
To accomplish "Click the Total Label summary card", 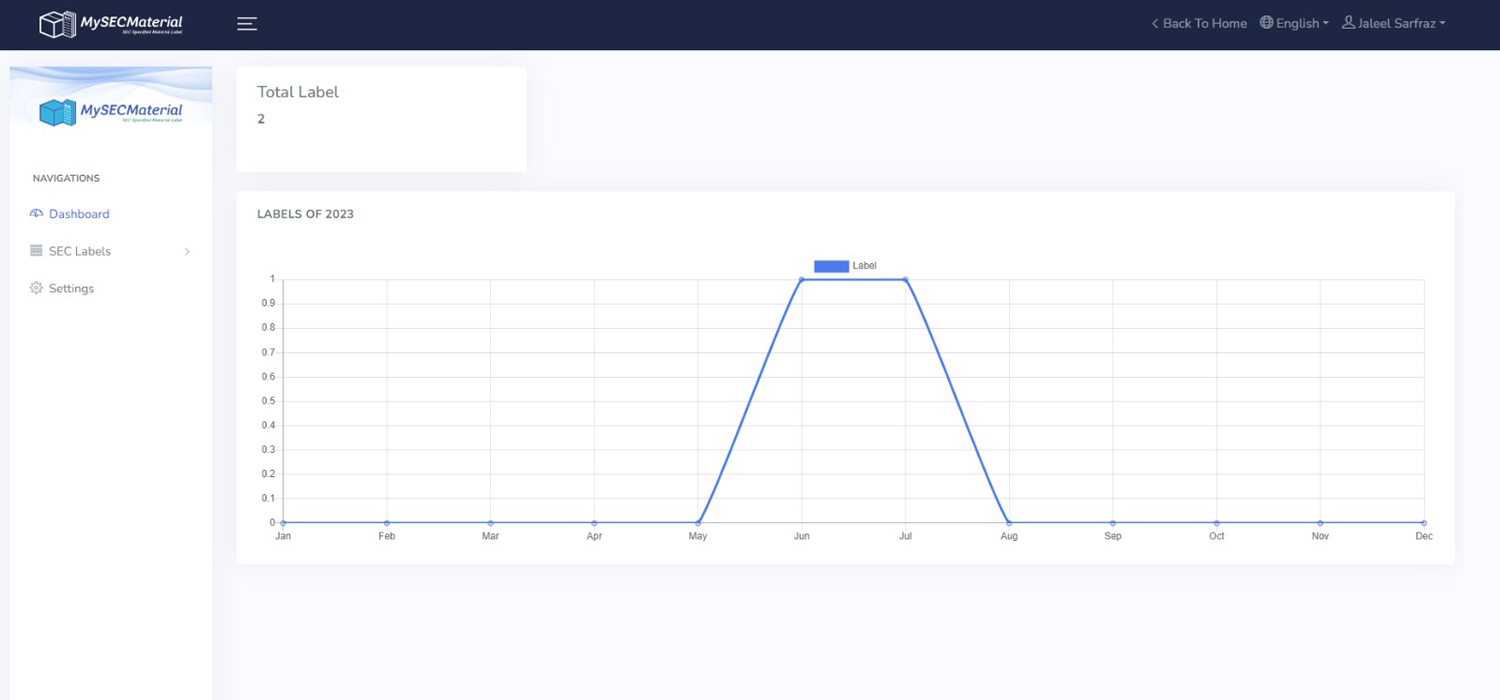I will 381,119.
